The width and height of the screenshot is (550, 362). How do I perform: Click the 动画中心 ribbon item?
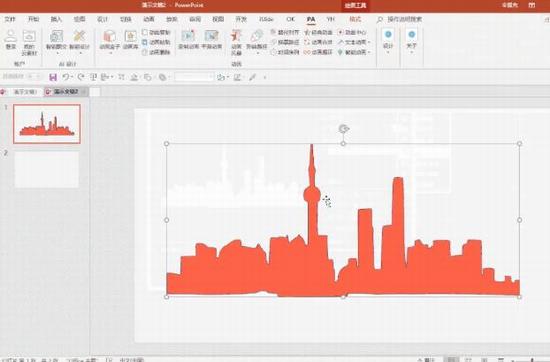pos(352,32)
